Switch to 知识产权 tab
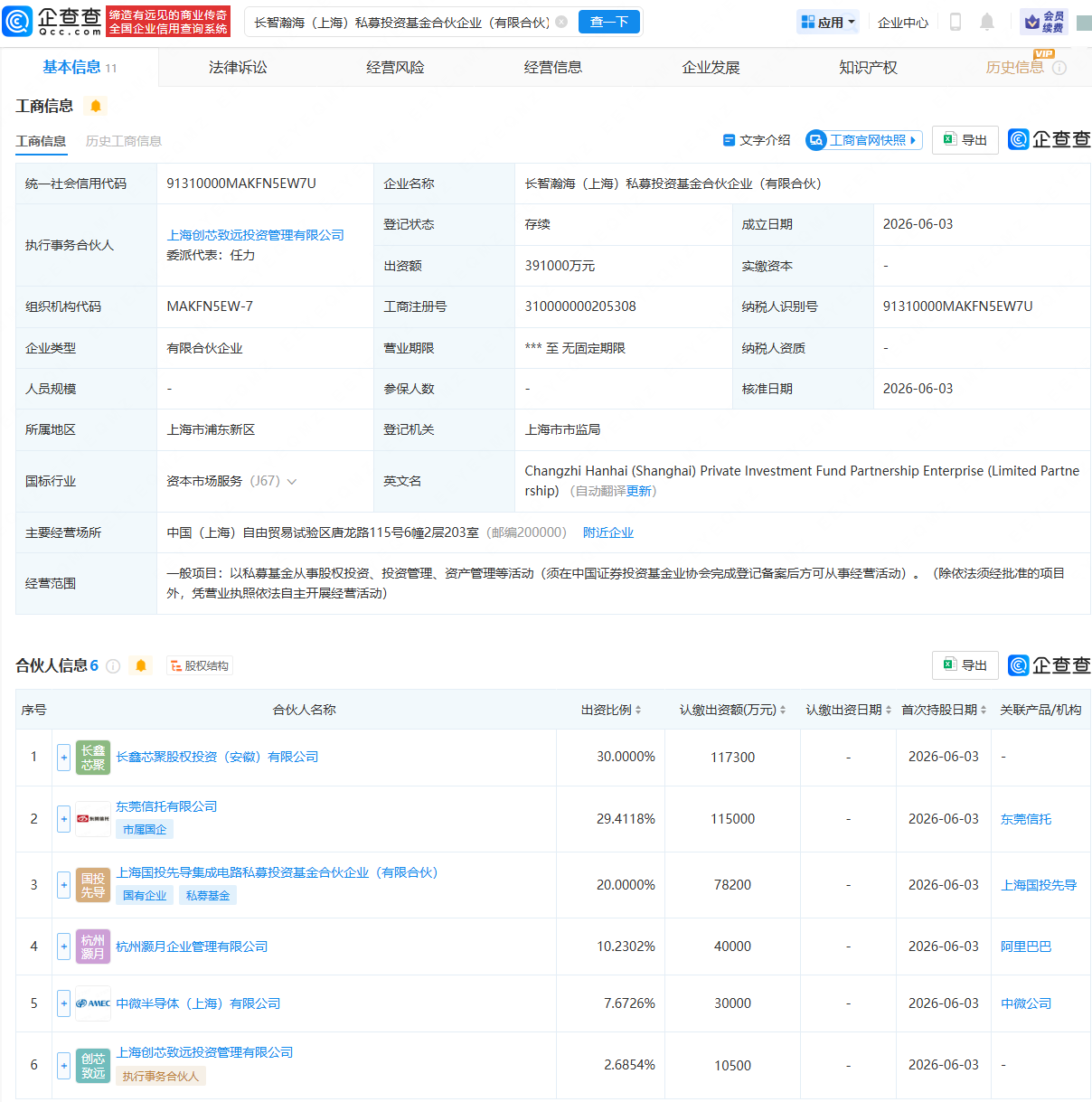1092x1102 pixels. click(x=868, y=68)
